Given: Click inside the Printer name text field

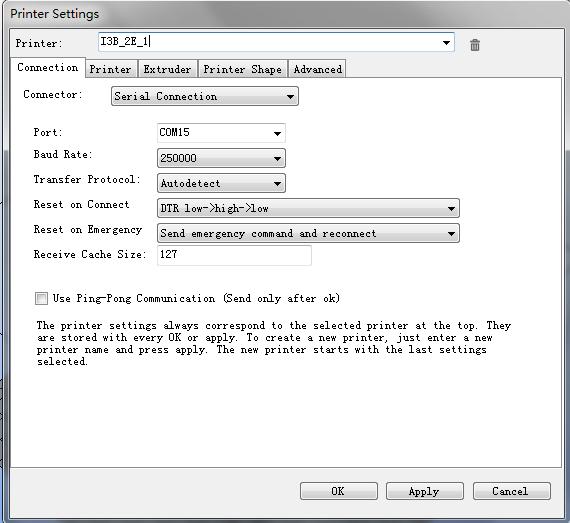Looking at the screenshot, I should coord(269,42).
